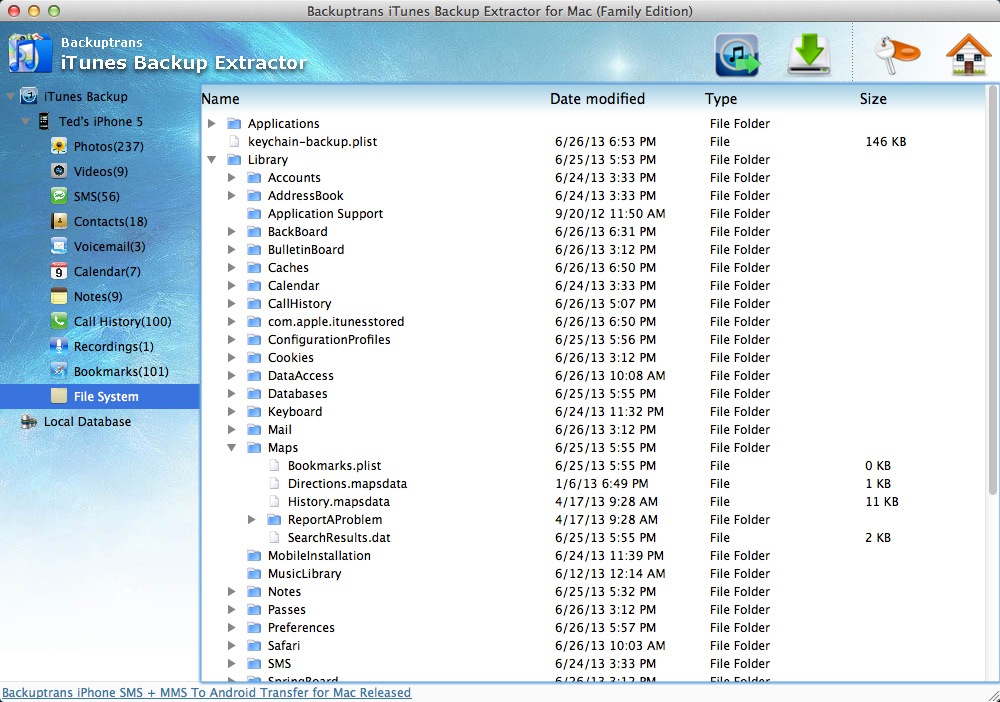Click the Local Database icon
Image resolution: width=1000 pixels, height=702 pixels.
click(x=29, y=421)
